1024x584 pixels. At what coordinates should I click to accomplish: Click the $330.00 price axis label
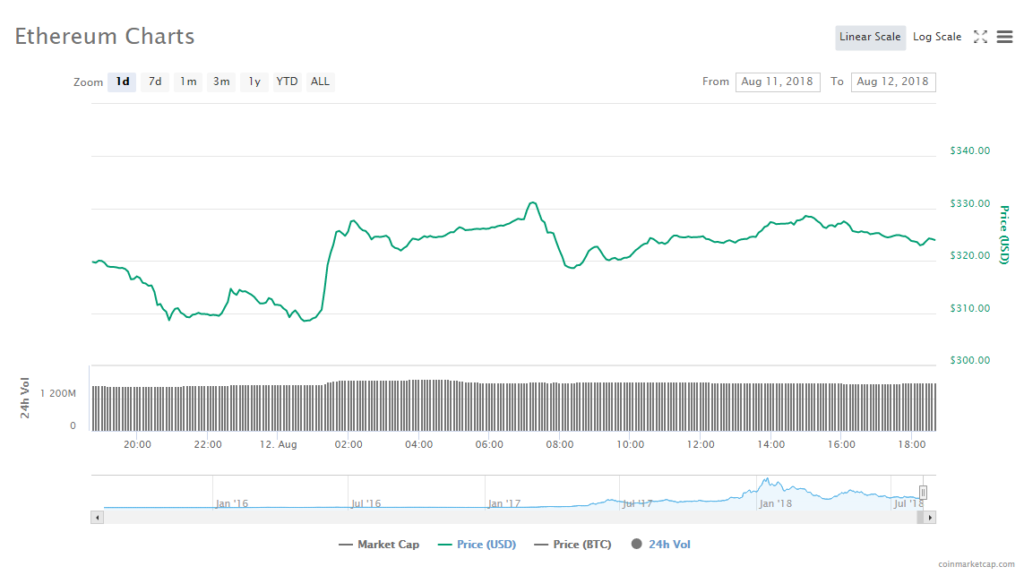click(970, 204)
